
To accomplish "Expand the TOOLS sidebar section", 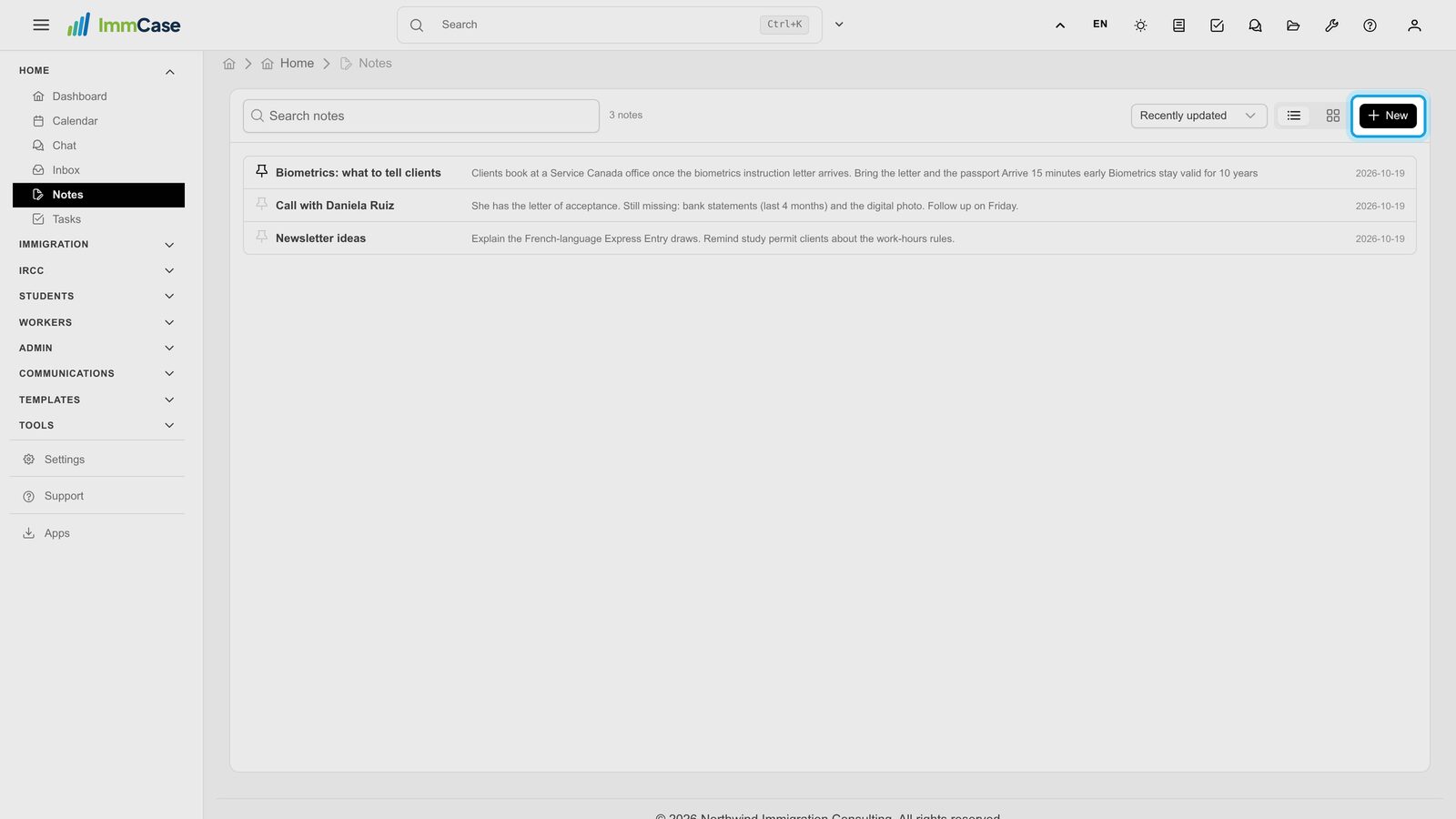I will [x=98, y=426].
